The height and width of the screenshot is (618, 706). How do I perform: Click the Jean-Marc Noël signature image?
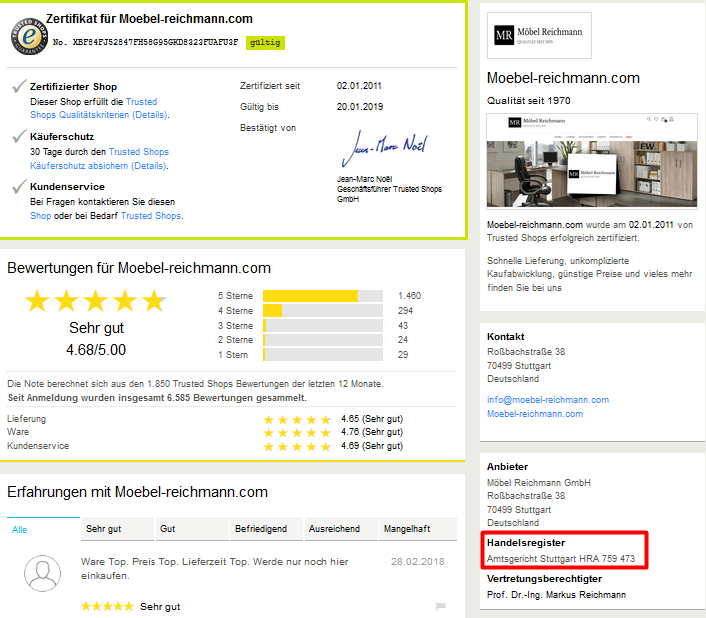[385, 148]
